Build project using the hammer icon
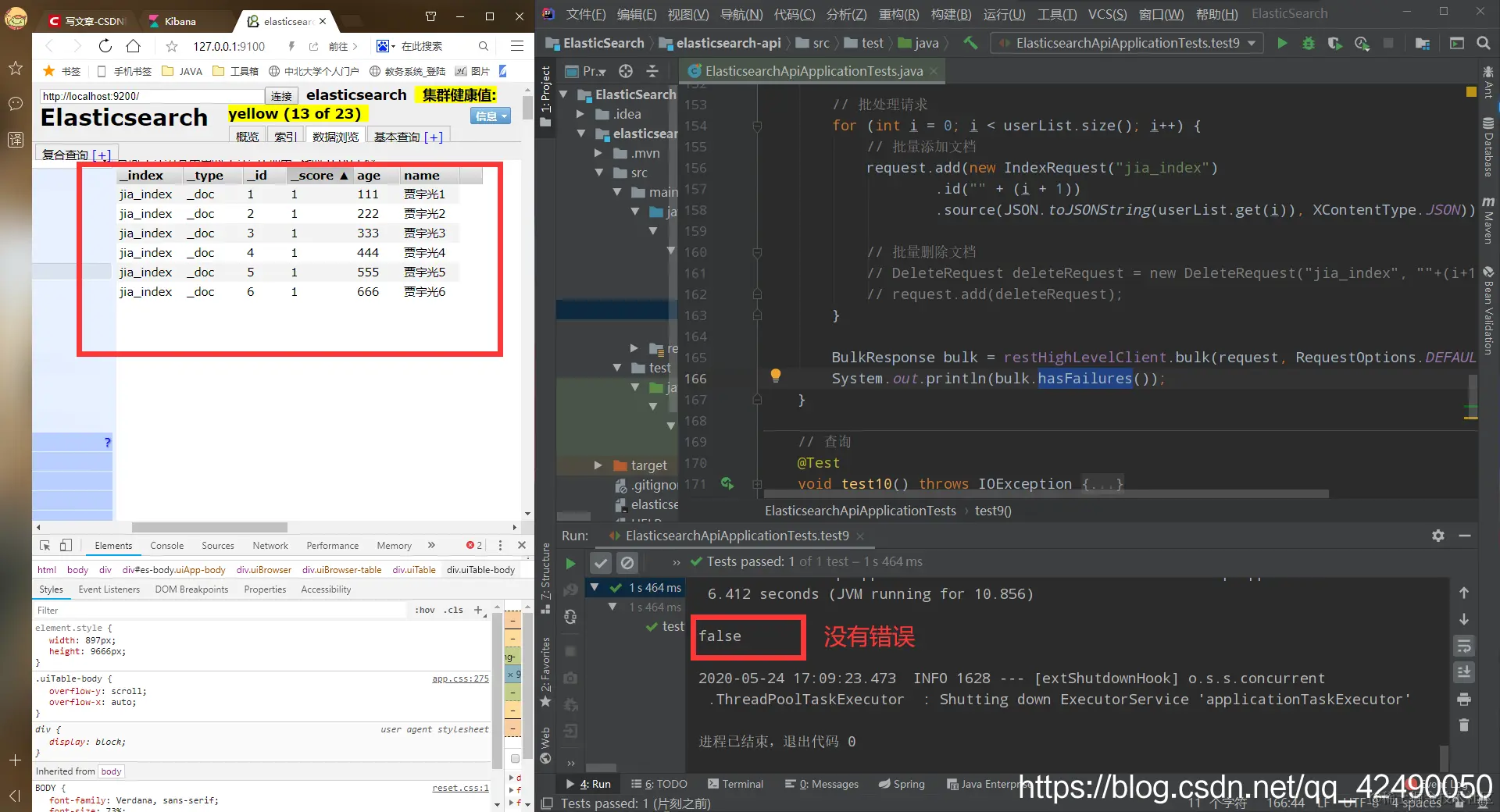The width and height of the screenshot is (1500, 812). point(970,43)
